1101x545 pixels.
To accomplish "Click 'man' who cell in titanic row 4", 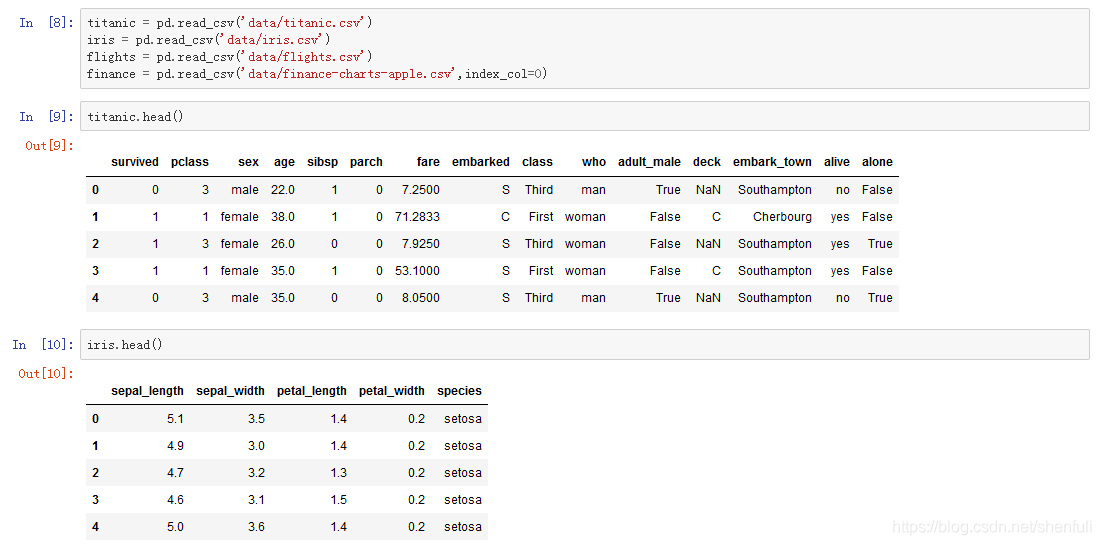I will pyautogui.click(x=593, y=298).
